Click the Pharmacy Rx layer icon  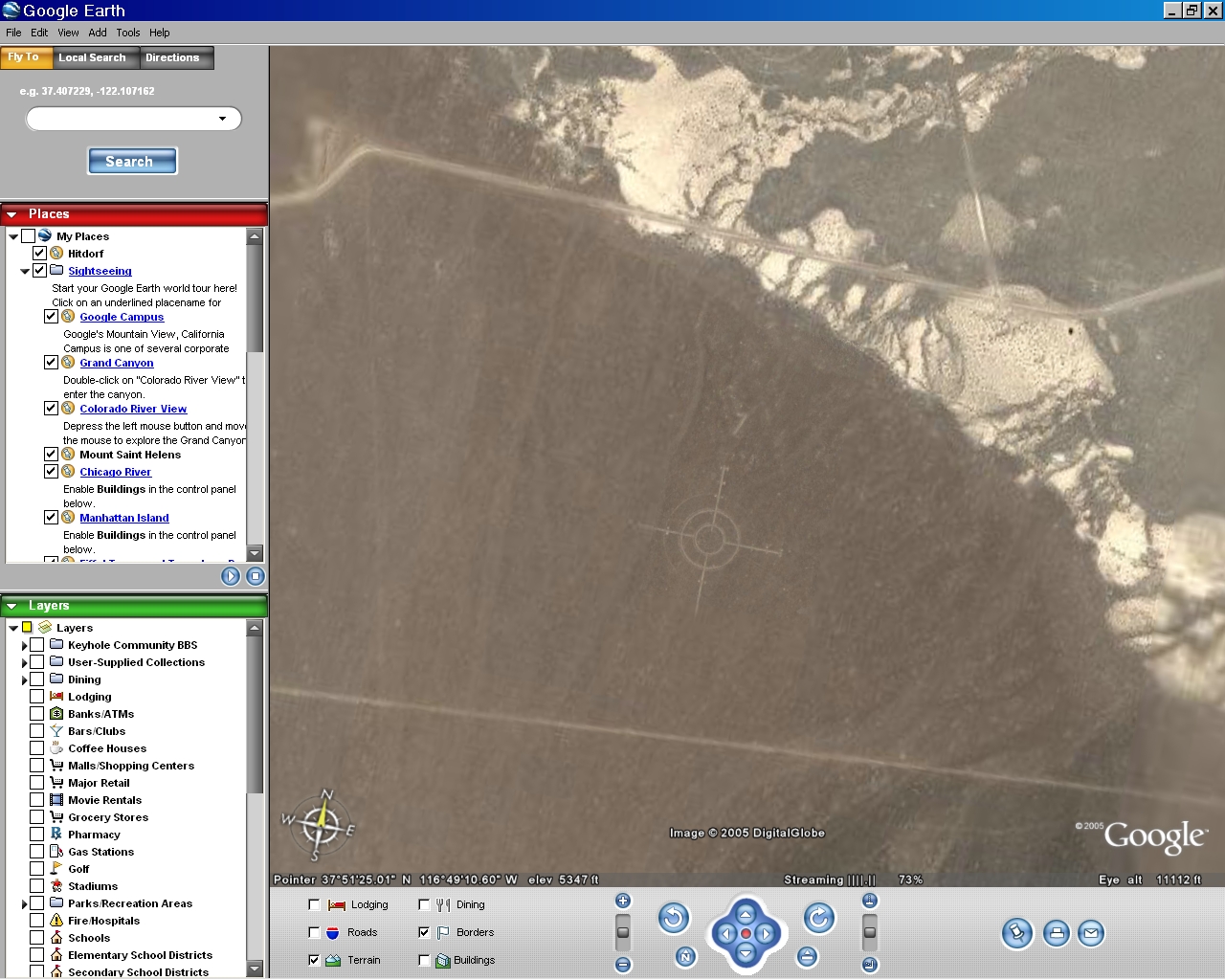(56, 835)
